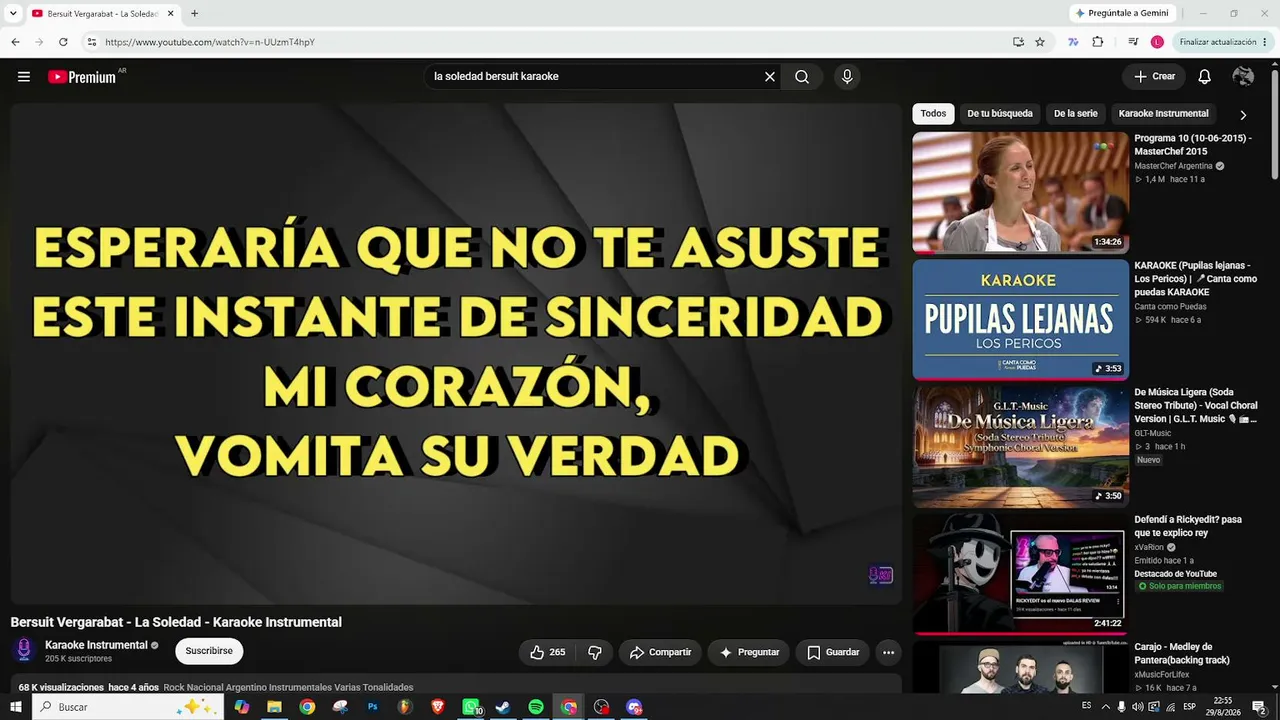The image size is (1280, 720).
Task: Open Spotify from the taskbar
Action: click(x=536, y=707)
